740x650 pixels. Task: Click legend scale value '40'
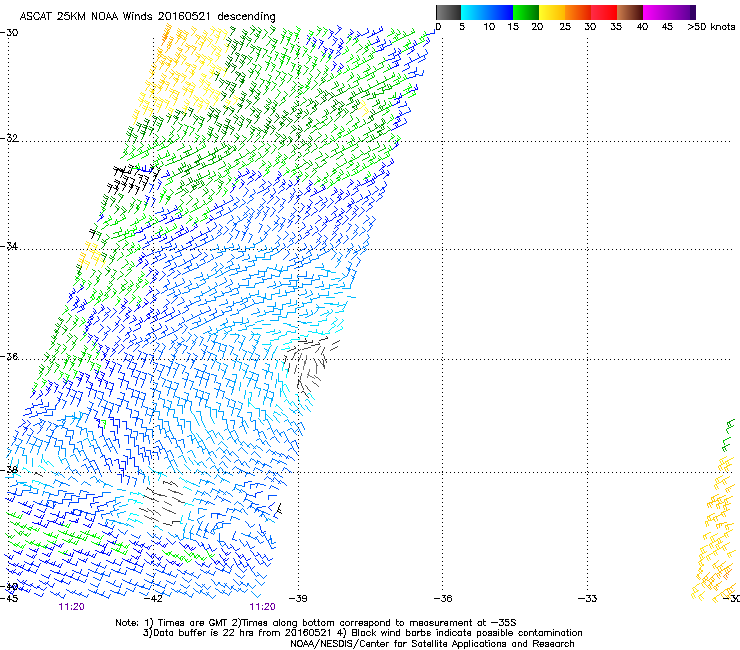point(642,27)
